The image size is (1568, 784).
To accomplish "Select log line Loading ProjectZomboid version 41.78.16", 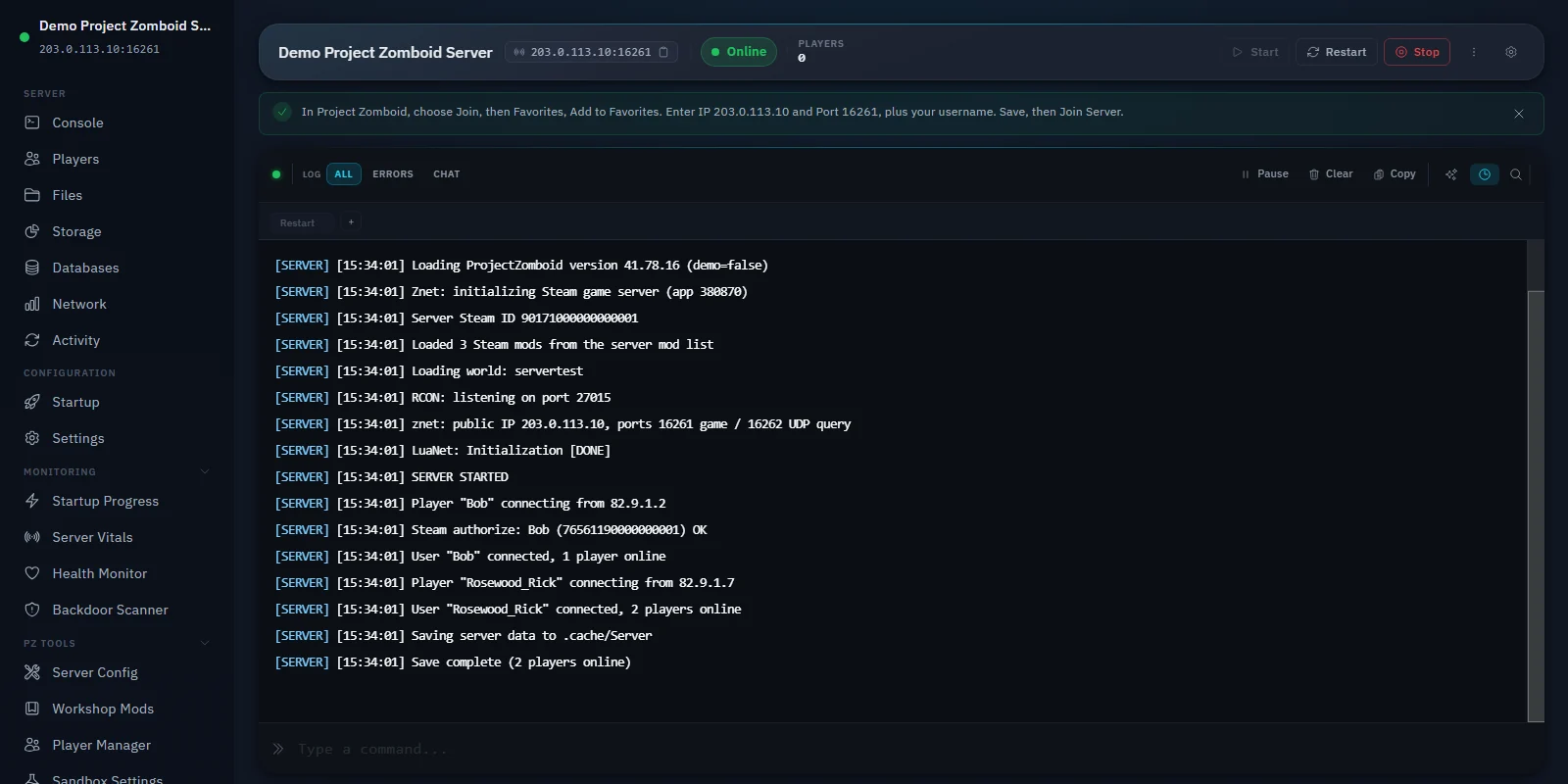I will pos(521,266).
